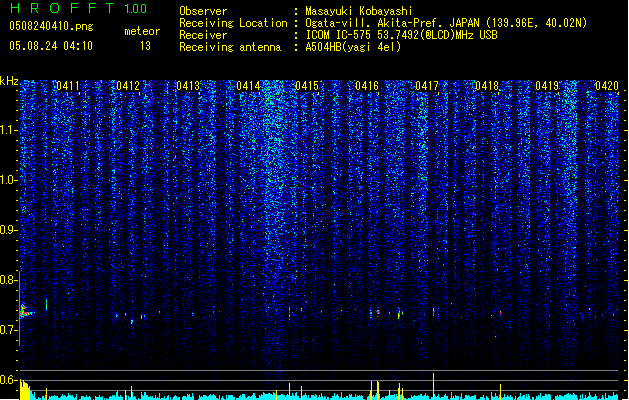Click the Ogata-vill. Akita-Pref. JAPAN location text

click(446, 23)
